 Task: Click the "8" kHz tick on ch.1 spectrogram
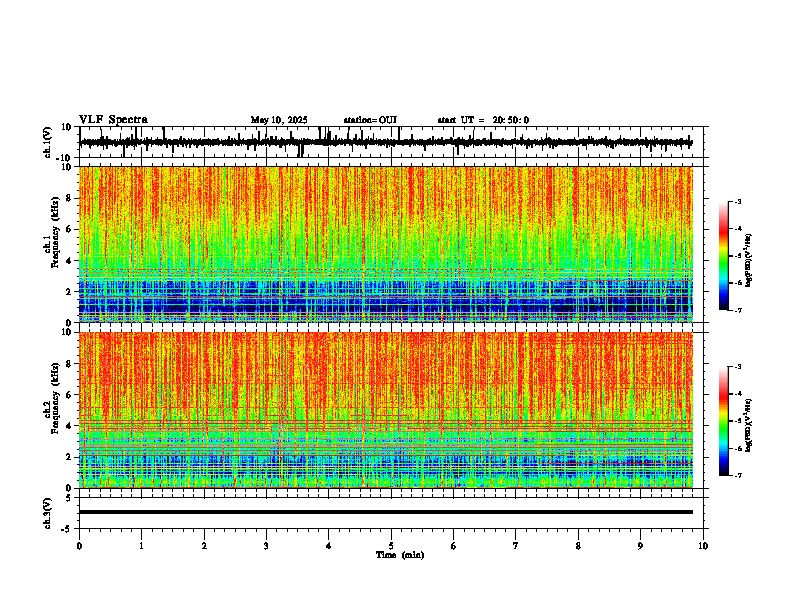(69, 198)
